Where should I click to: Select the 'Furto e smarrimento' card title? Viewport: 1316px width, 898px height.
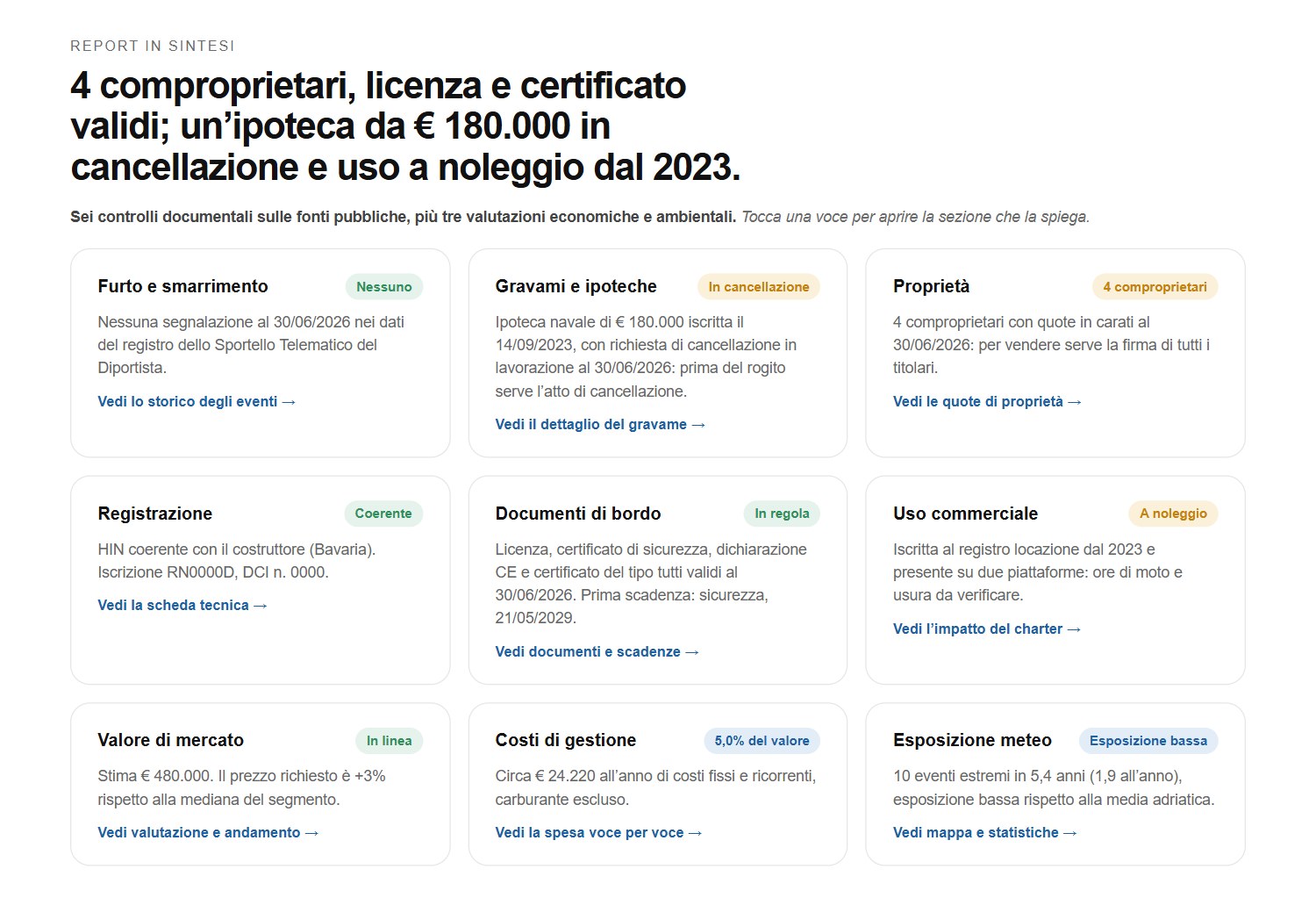pyautogui.click(x=182, y=286)
